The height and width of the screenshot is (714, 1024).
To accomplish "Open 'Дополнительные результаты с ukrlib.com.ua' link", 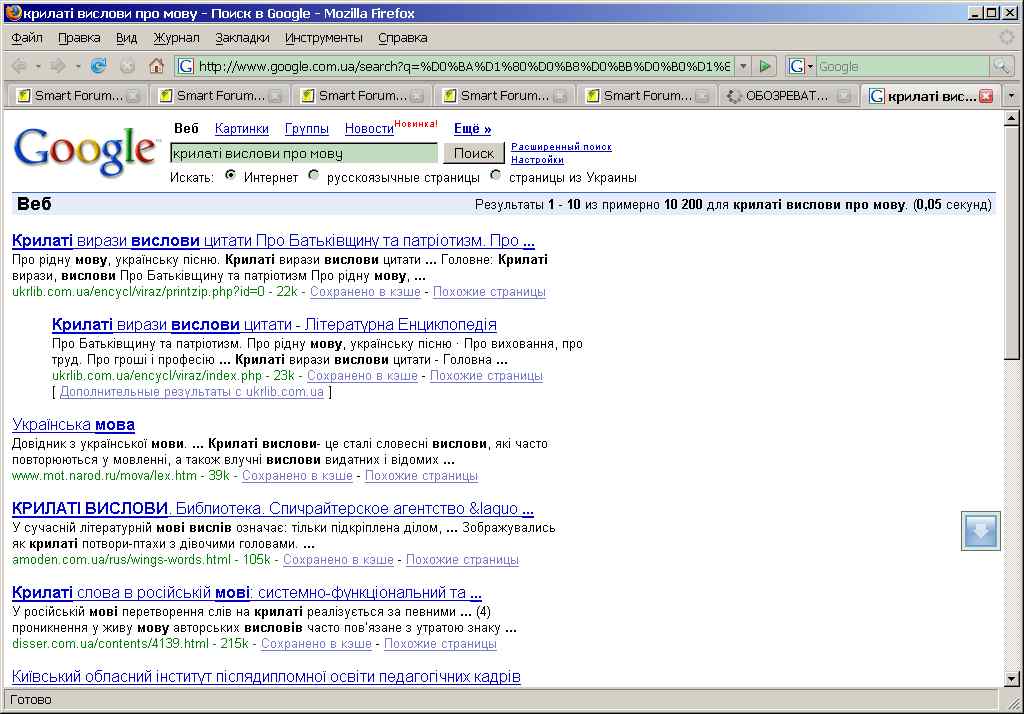I will [x=191, y=392].
